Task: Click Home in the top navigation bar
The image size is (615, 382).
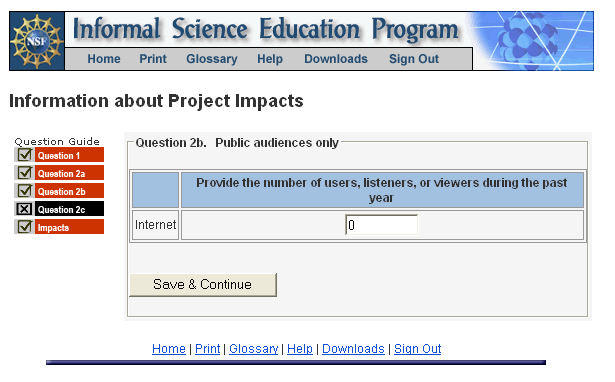Action: [104, 59]
